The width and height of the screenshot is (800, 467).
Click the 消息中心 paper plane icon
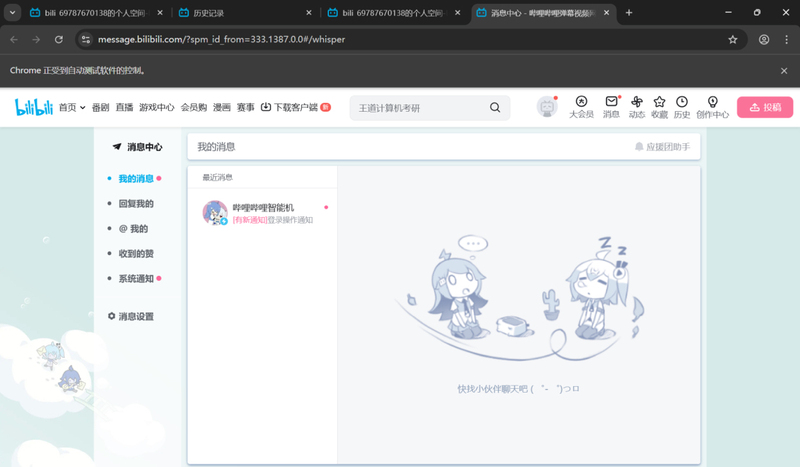117,147
